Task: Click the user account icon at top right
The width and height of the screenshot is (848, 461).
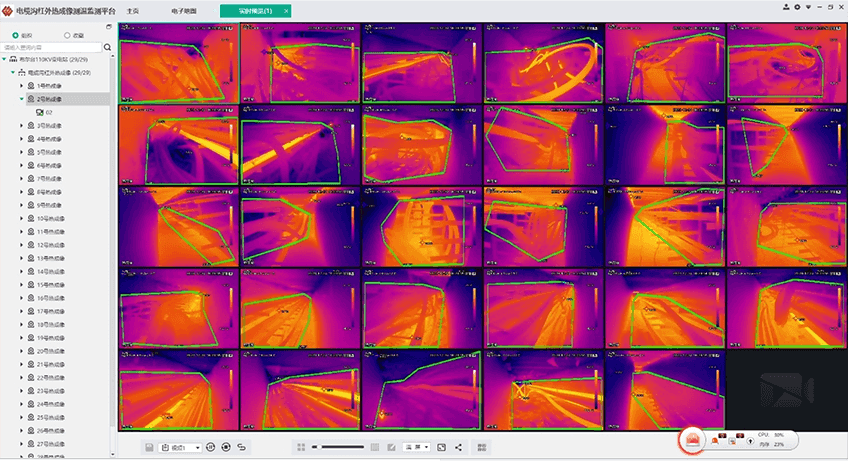Action: (786, 9)
